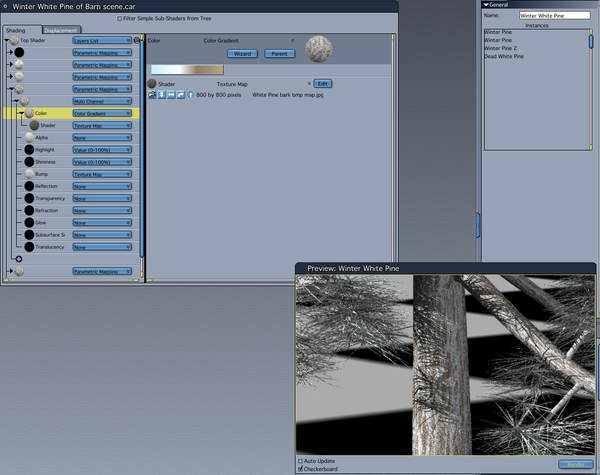
Task: Click the add-layer circle icon in tree
Action: click(x=19, y=259)
